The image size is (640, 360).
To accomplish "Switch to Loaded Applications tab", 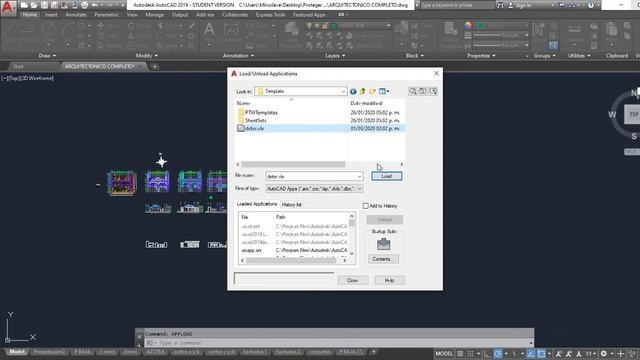I will 257,204.
